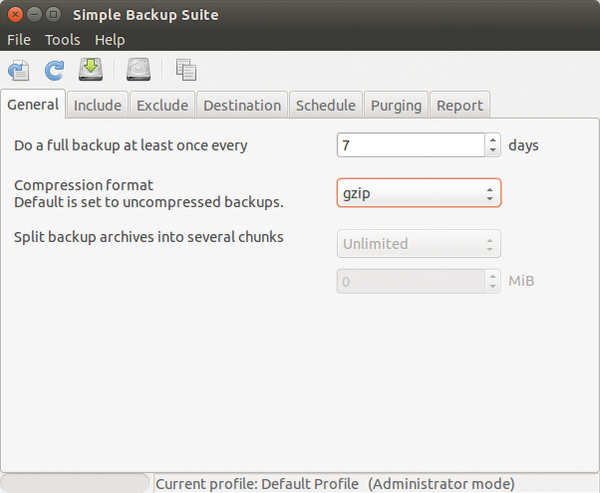Switch to the Include tab
Image resolution: width=600 pixels, height=493 pixels.
(98, 105)
